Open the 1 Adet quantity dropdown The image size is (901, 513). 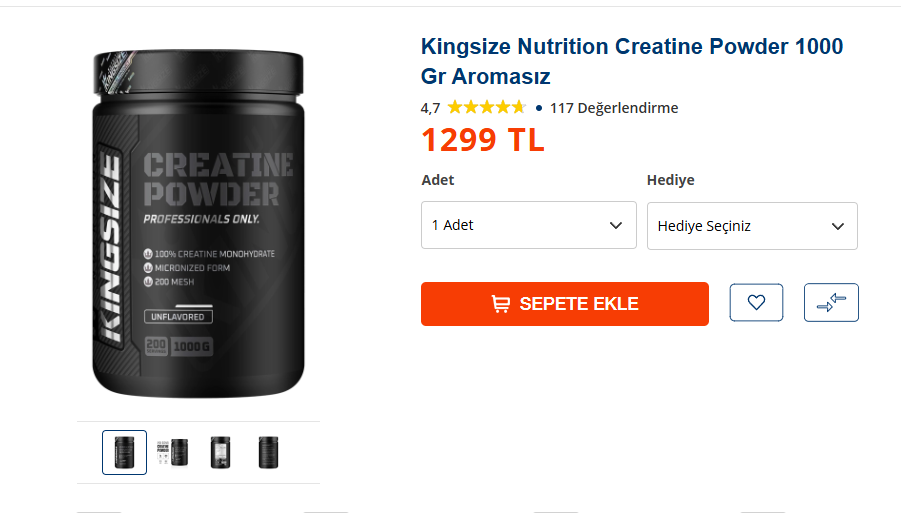[x=529, y=225]
